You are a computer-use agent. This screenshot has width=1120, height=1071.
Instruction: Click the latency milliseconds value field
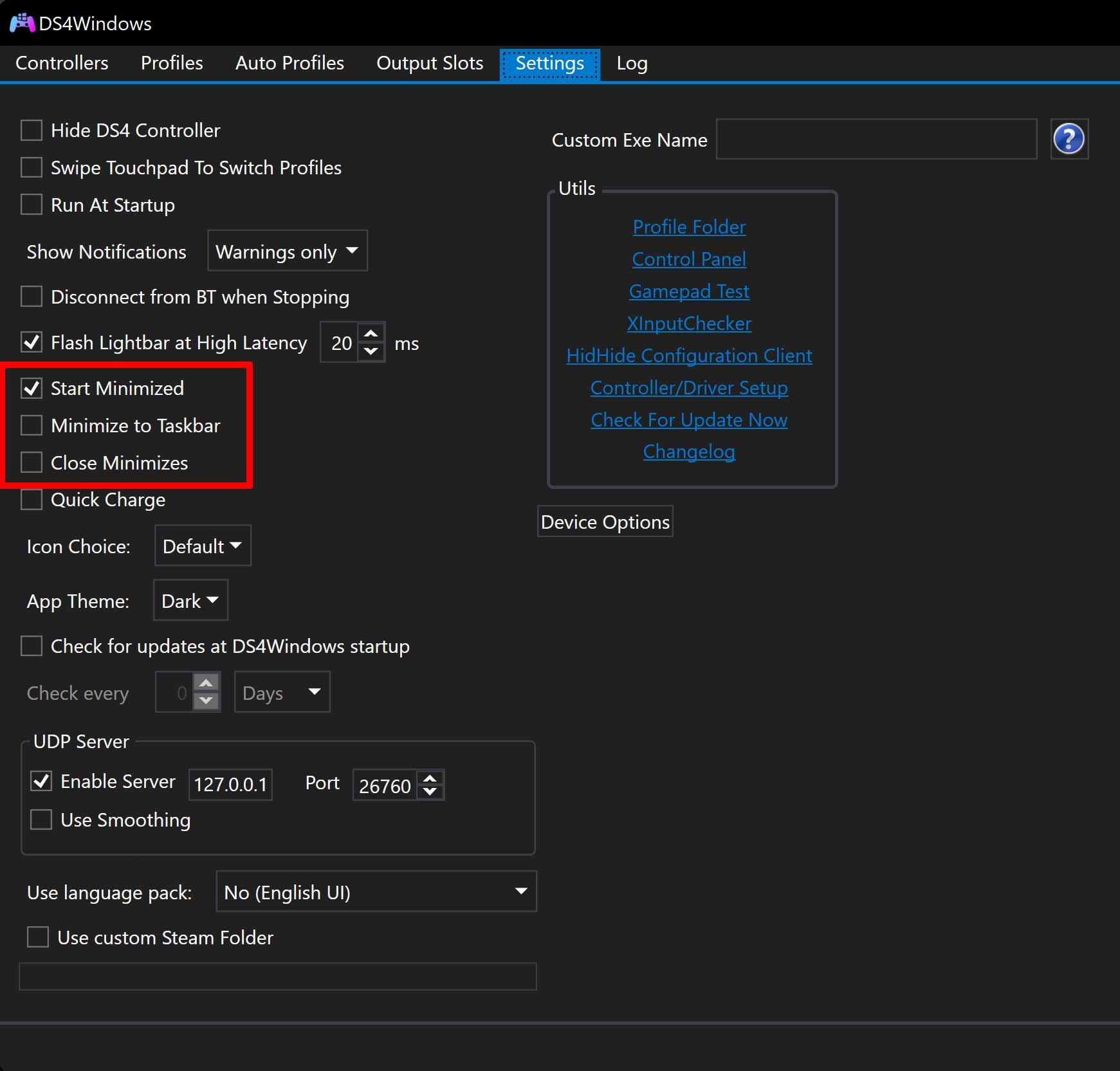point(339,342)
